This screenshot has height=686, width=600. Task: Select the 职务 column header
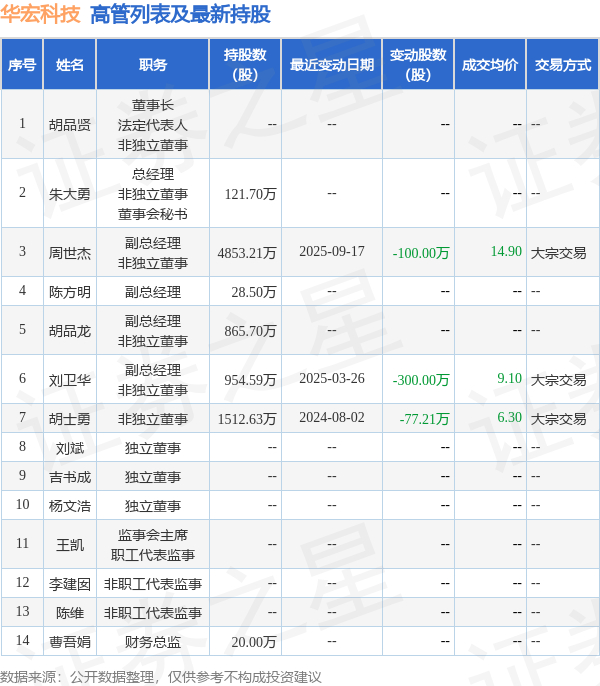(153, 65)
